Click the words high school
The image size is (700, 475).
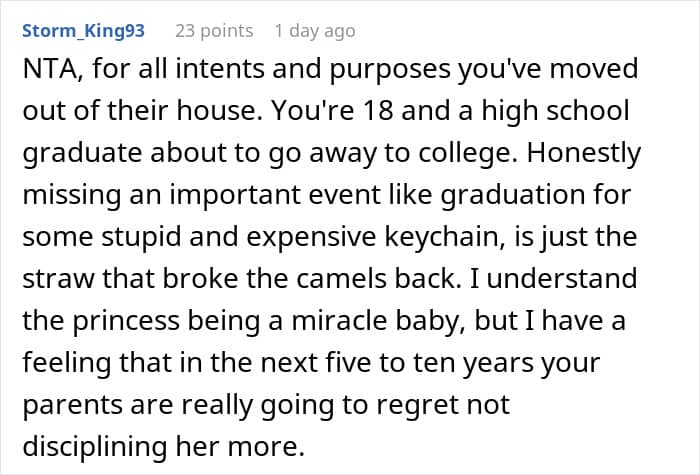tap(555, 111)
